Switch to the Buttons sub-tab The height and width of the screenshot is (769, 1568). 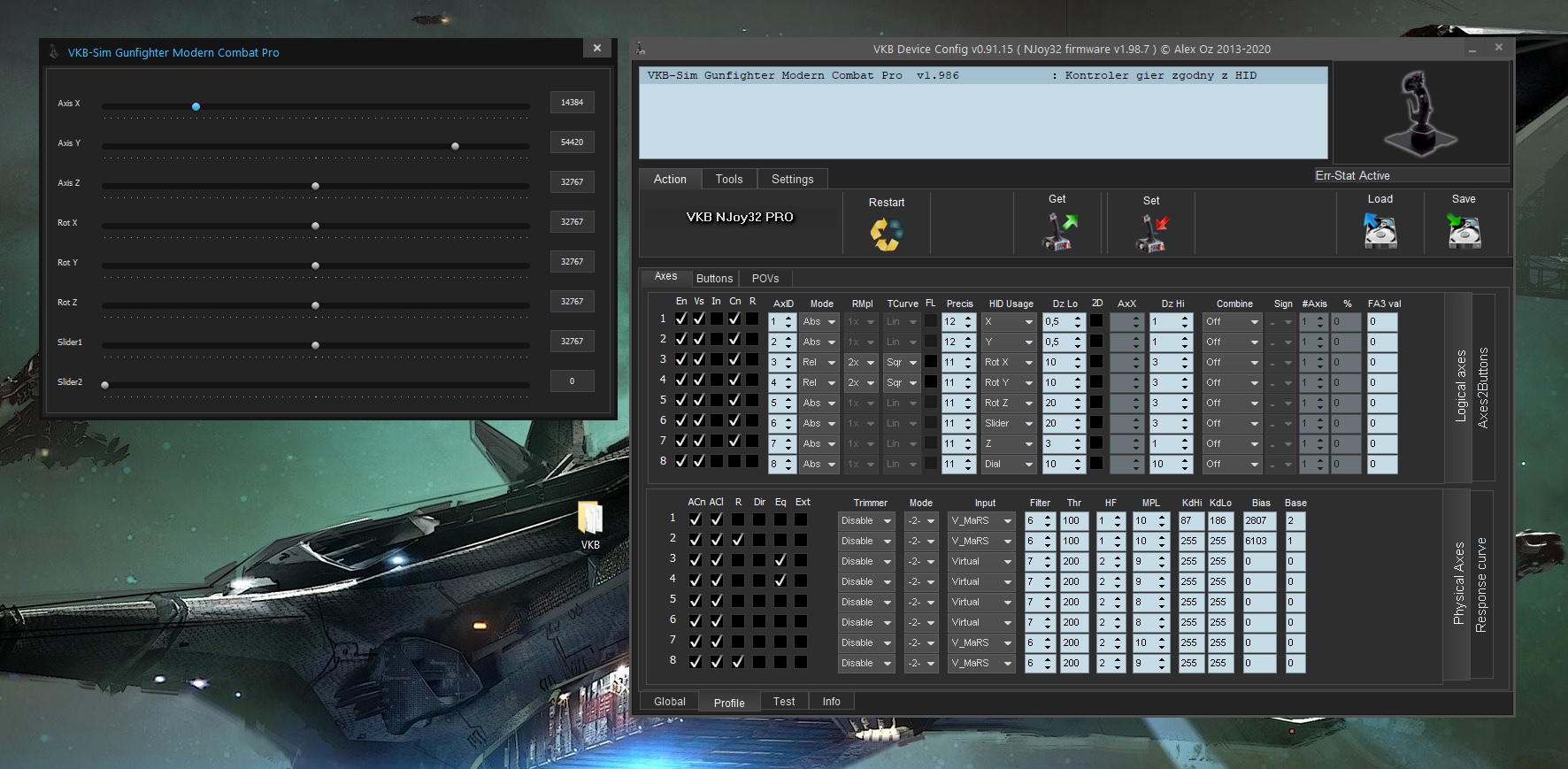(714, 278)
